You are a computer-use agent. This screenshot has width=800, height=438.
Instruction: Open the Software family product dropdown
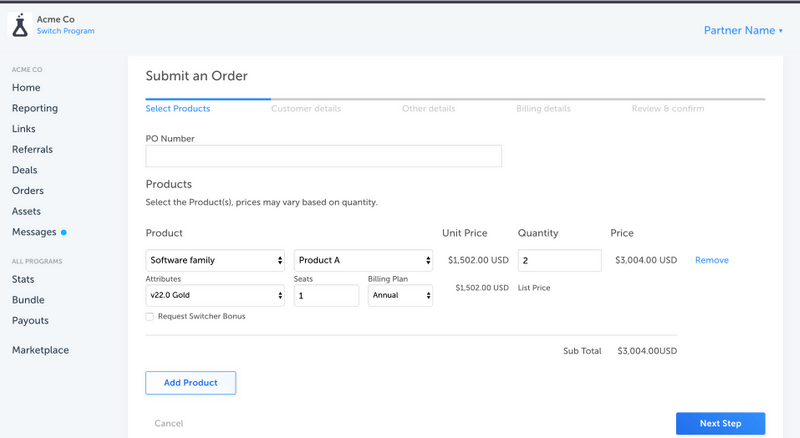[x=216, y=260]
